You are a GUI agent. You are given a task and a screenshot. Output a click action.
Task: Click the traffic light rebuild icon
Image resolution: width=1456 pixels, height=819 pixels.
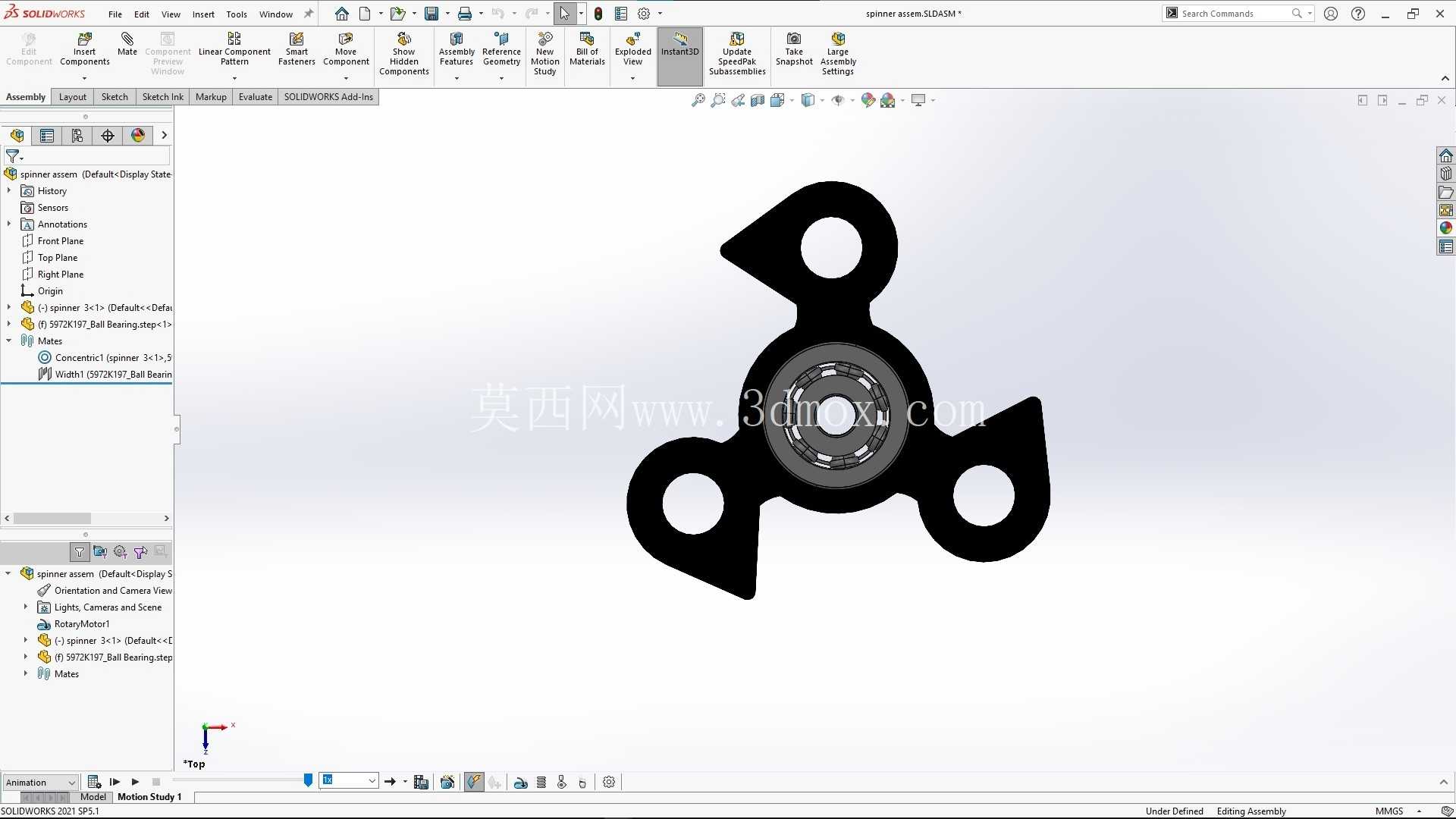[x=598, y=14]
